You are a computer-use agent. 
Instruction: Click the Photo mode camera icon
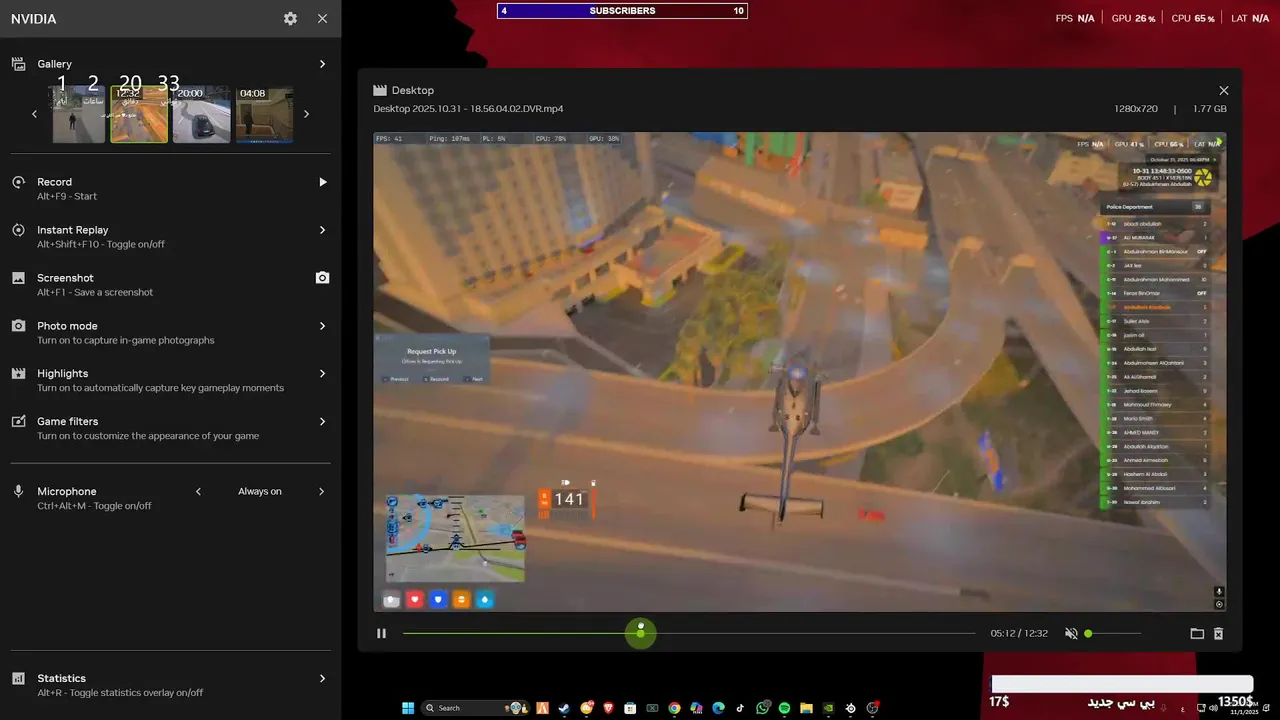pyautogui.click(x=18, y=326)
